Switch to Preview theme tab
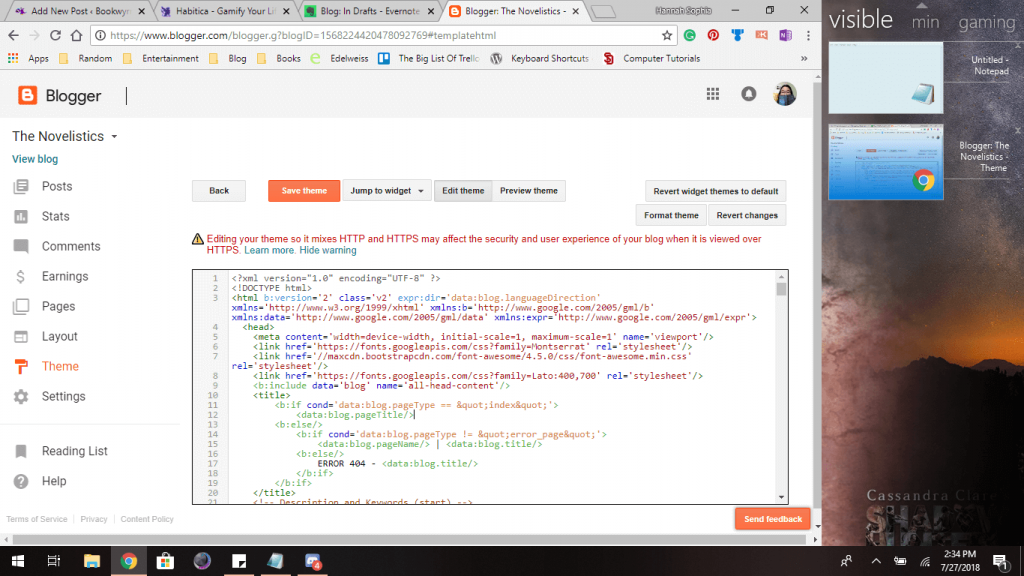 [x=529, y=191]
